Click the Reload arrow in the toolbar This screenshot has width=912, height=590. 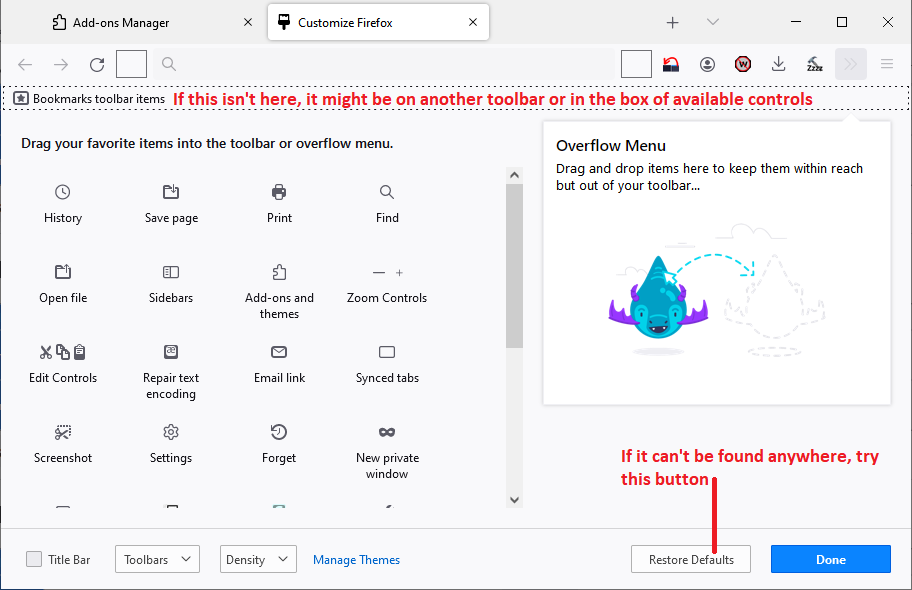[x=97, y=64]
